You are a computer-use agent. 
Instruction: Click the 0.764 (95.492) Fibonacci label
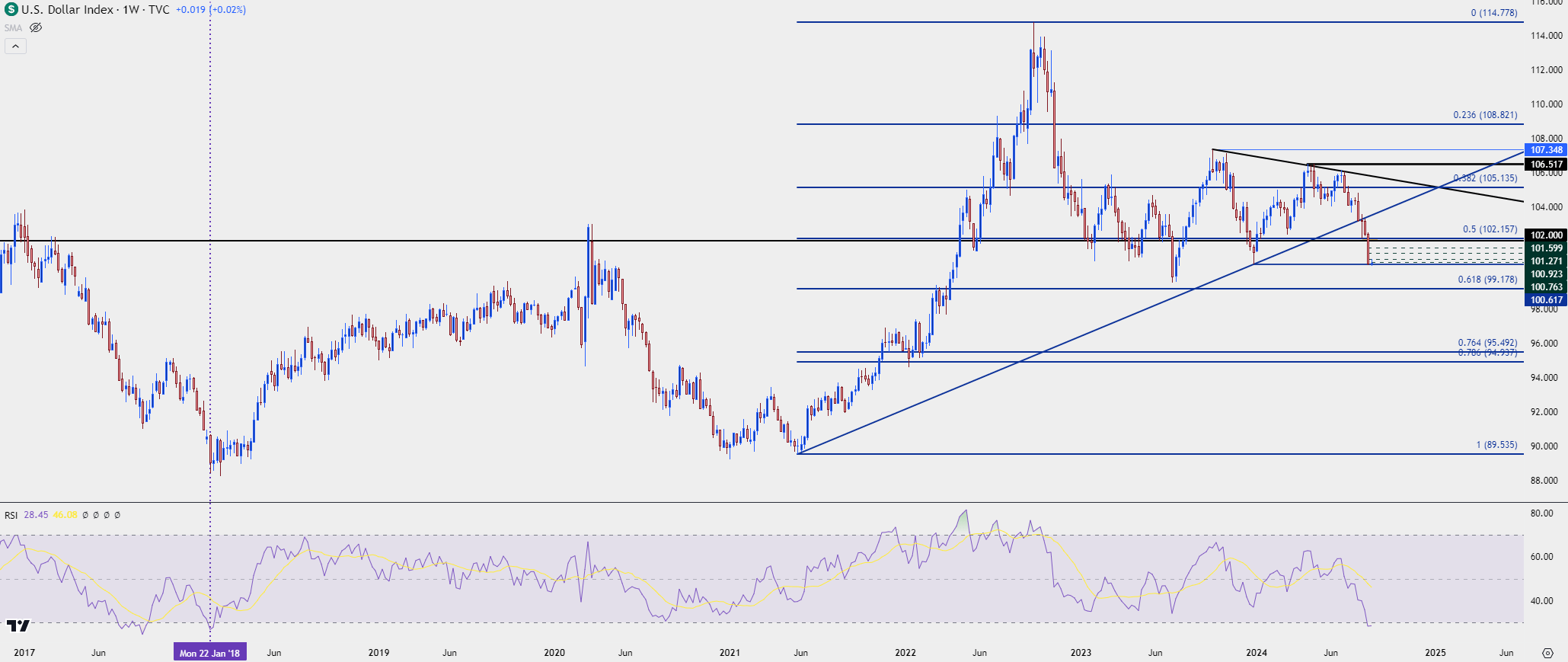pos(1488,343)
